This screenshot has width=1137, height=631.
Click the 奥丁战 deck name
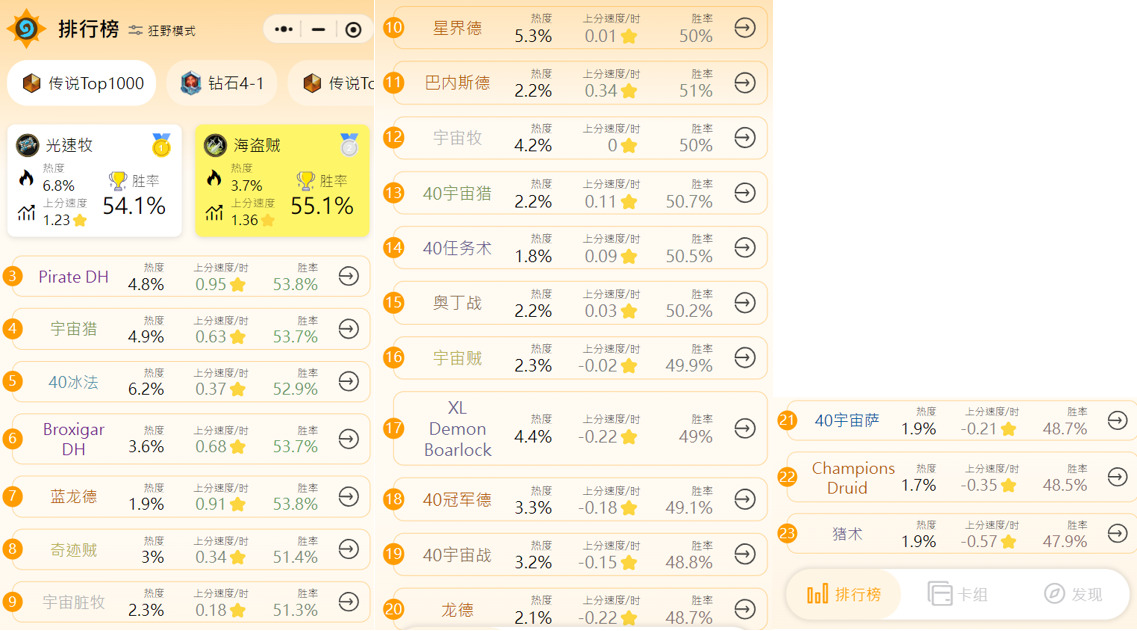[x=457, y=302]
